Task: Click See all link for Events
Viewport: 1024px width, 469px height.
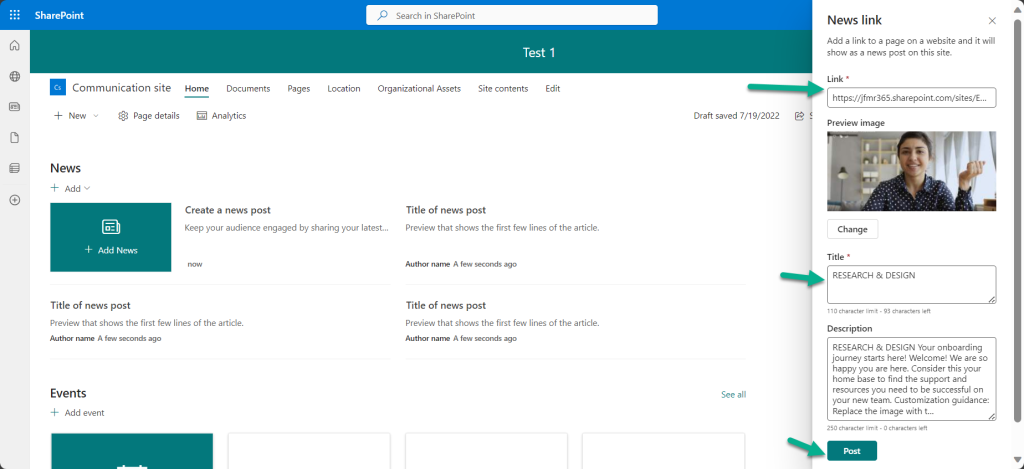Action: pyautogui.click(x=733, y=395)
